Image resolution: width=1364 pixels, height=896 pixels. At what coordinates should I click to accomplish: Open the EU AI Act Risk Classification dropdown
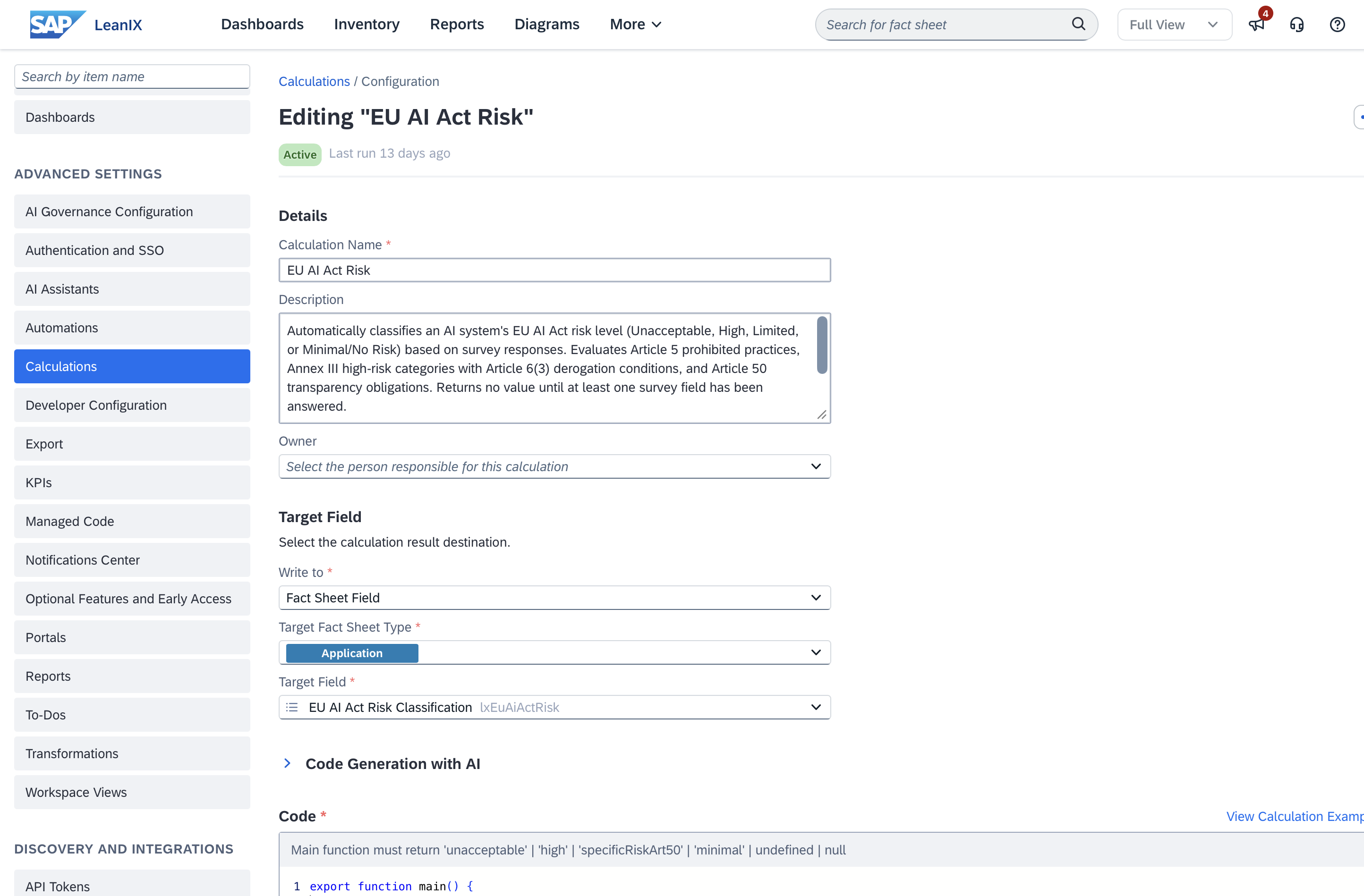(x=554, y=707)
